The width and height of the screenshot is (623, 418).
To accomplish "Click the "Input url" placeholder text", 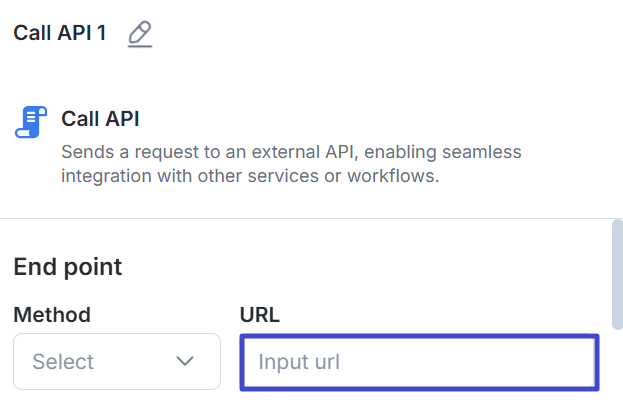I will [300, 362].
